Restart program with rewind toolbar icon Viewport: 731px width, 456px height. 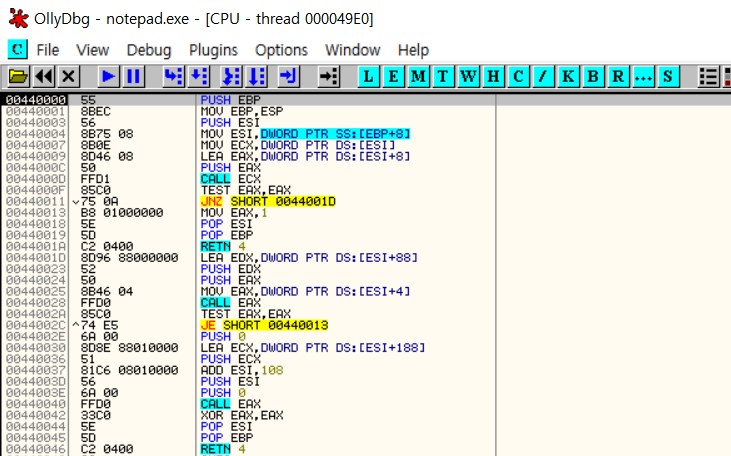(44, 76)
